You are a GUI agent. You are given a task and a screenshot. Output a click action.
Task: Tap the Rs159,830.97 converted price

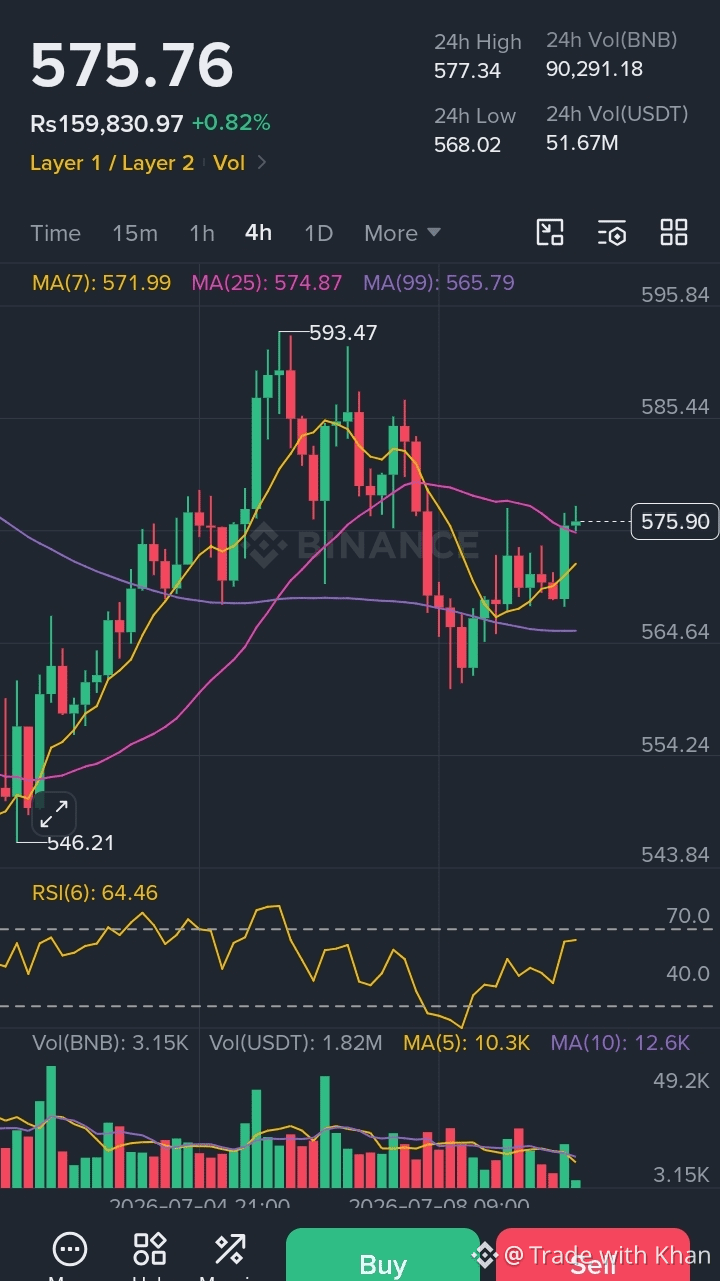[x=107, y=124]
